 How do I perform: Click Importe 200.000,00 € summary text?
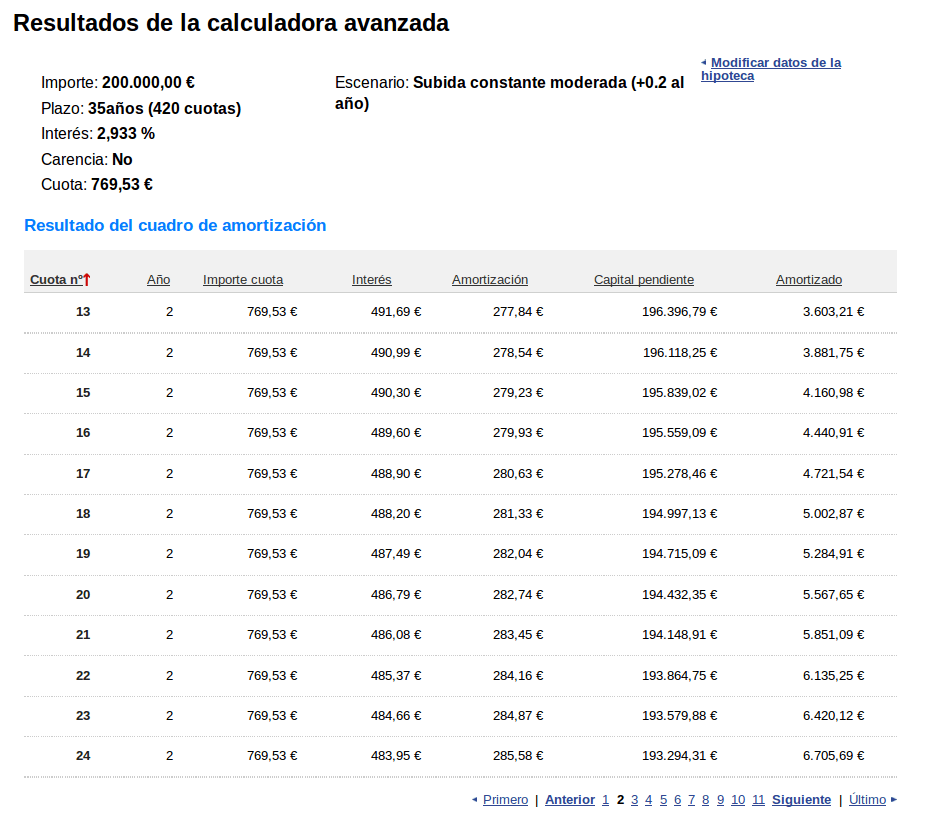pyautogui.click(x=118, y=82)
